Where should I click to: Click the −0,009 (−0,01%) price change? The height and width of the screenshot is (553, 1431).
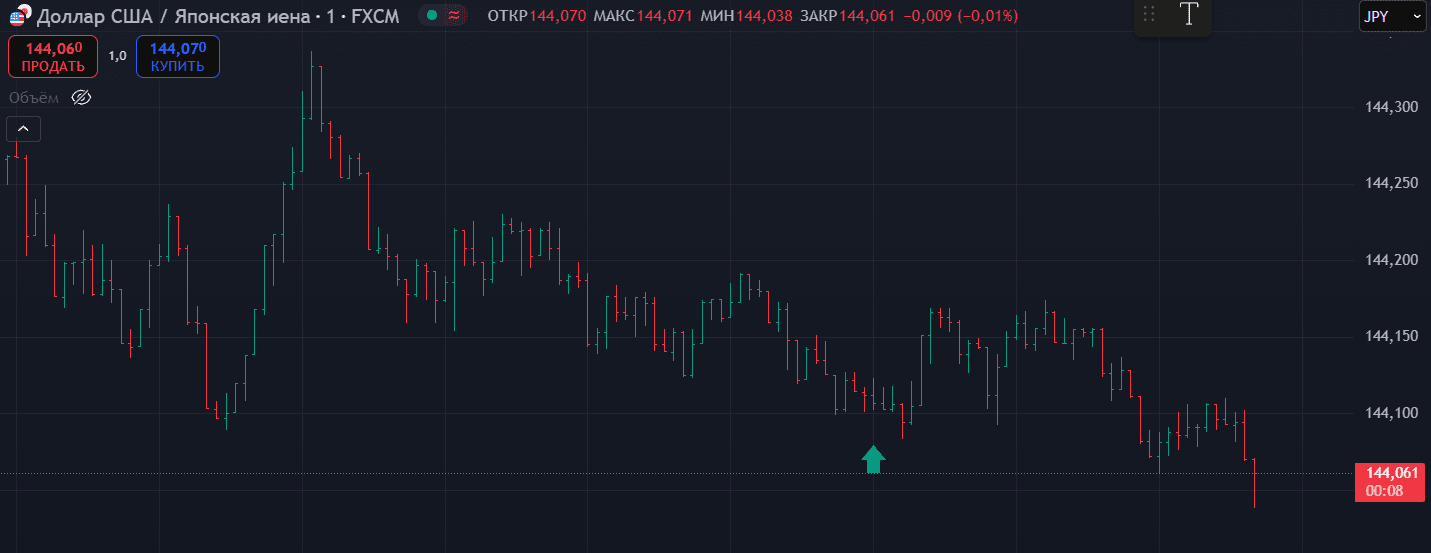tap(960, 16)
